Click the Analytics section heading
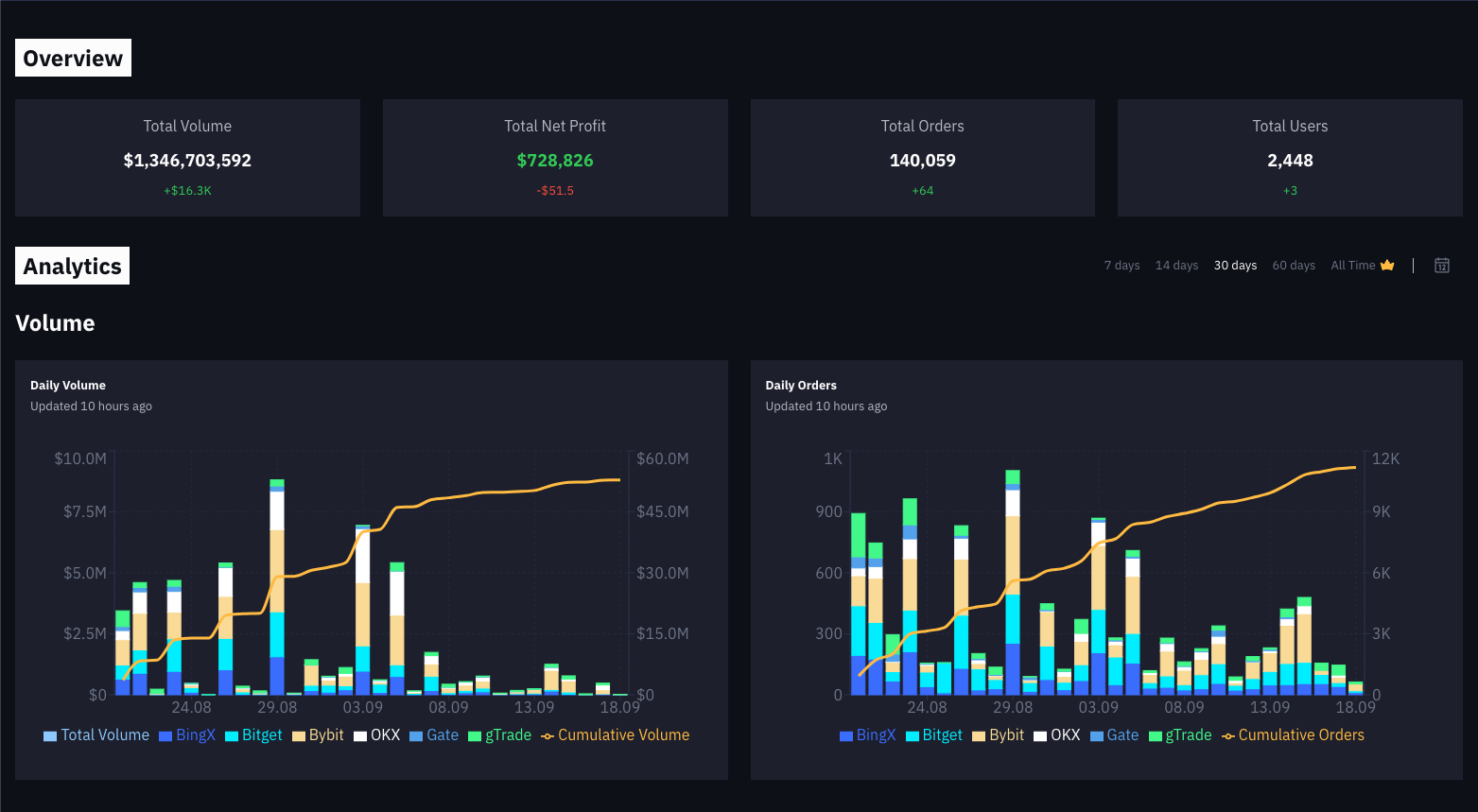Image resolution: width=1478 pixels, height=812 pixels. 72,266
